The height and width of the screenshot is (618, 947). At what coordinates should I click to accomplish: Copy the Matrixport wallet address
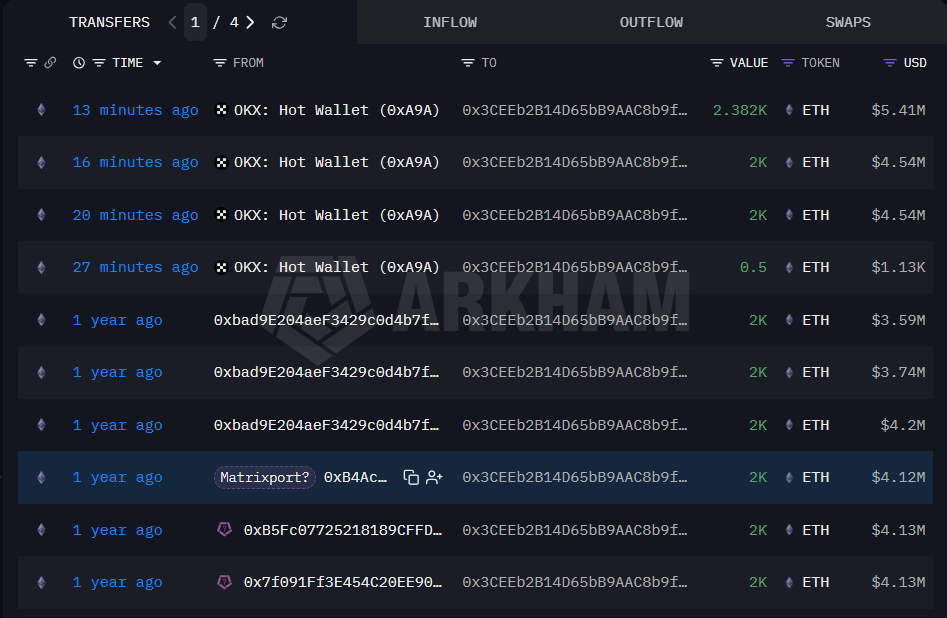coord(410,477)
